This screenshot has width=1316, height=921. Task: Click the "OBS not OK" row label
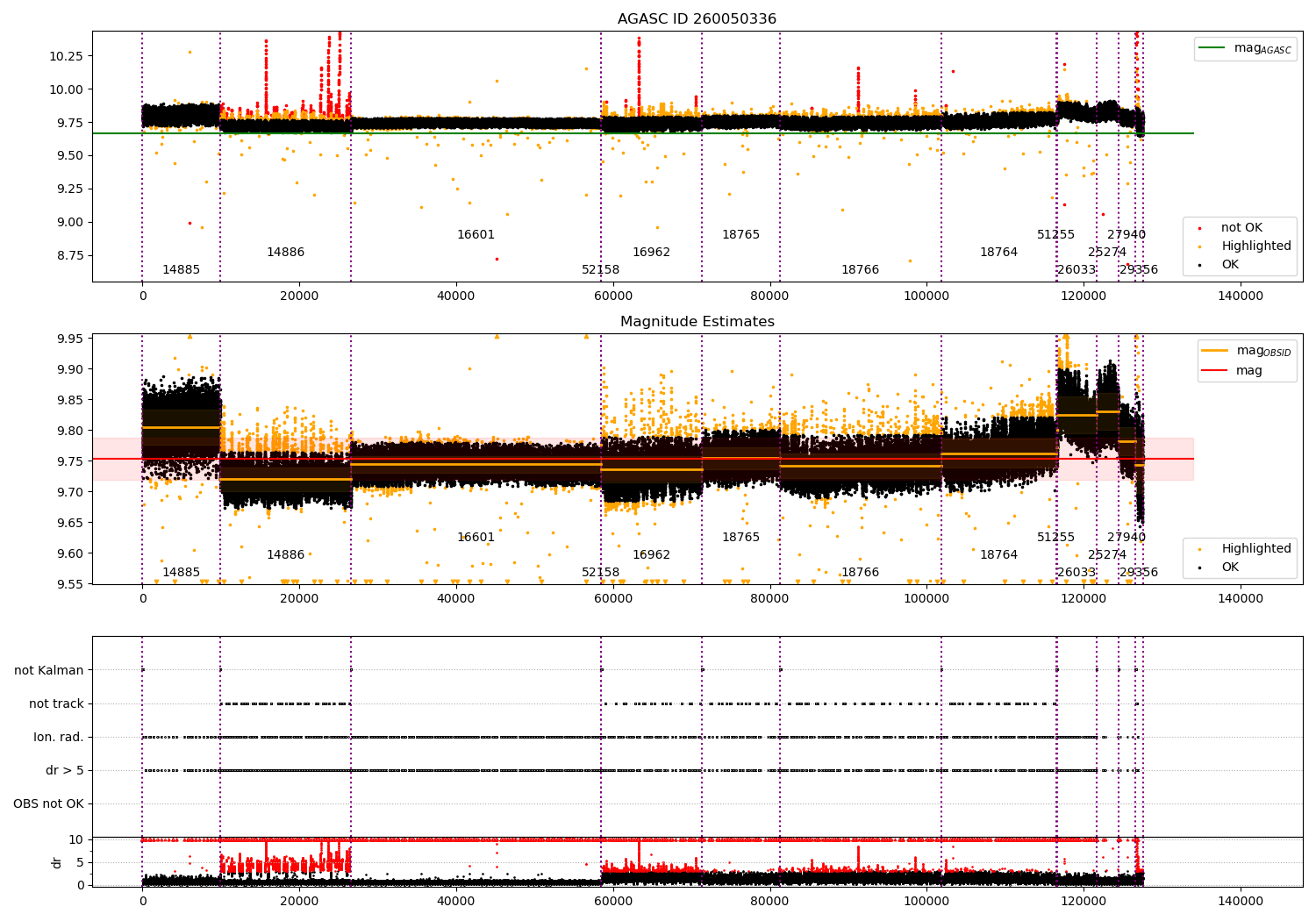(49, 804)
